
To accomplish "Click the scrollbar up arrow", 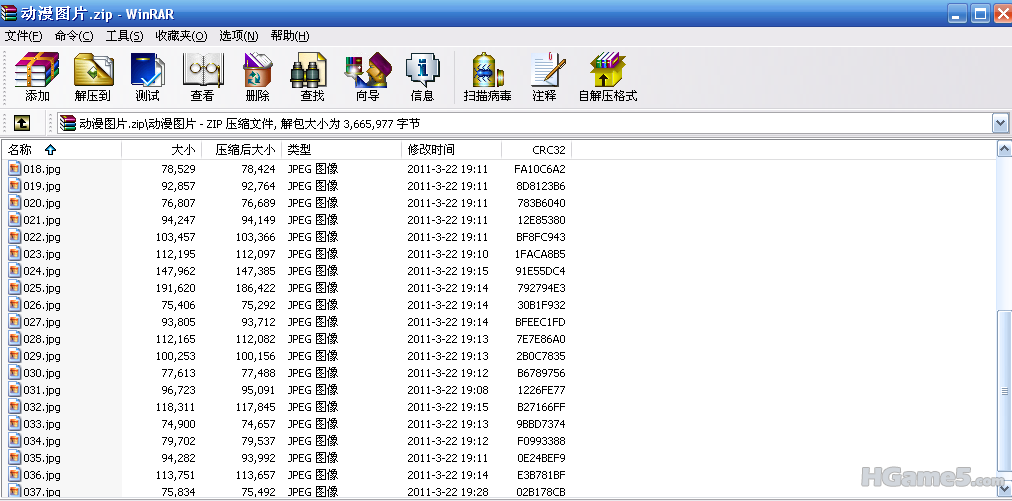I will pos(1003,150).
